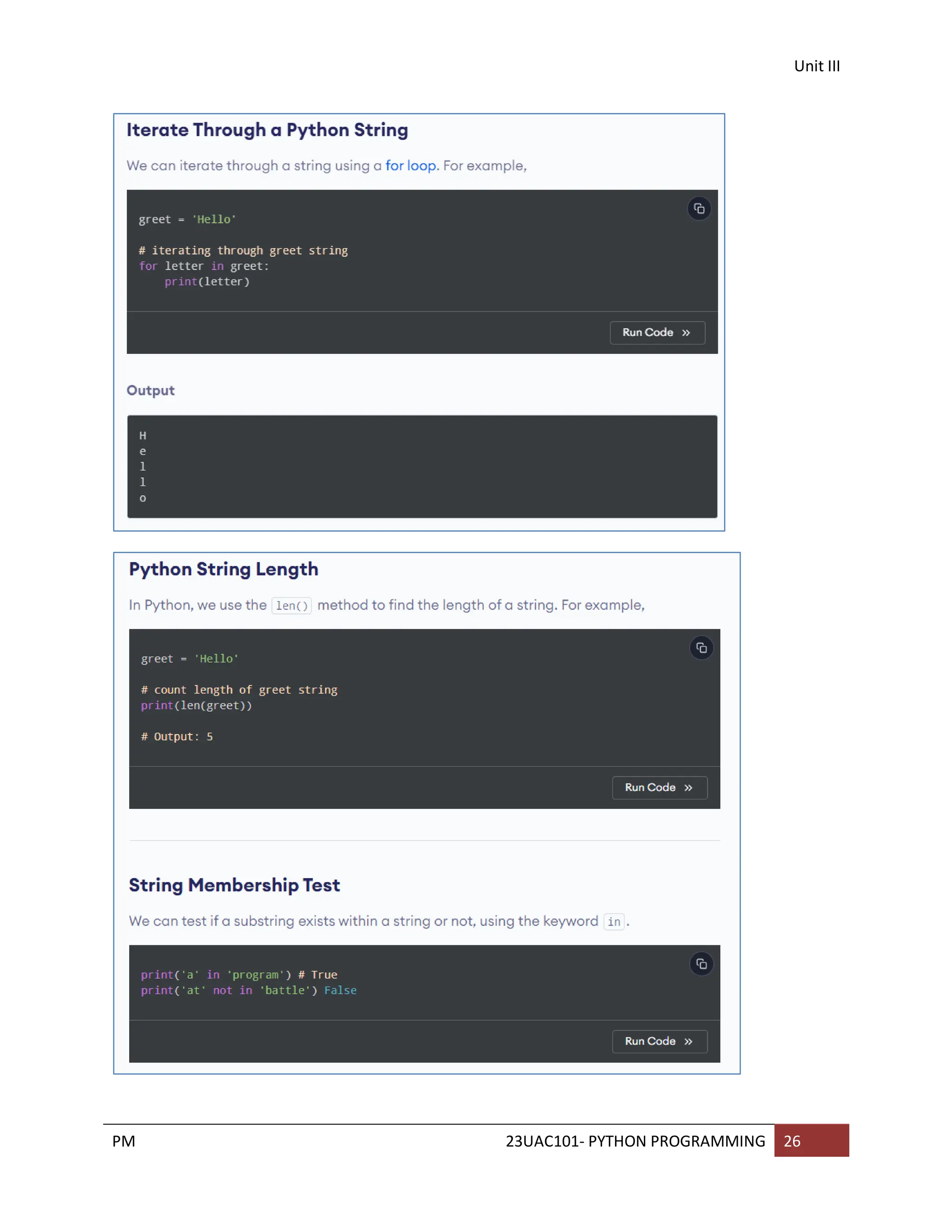
Task: Click the '23UAC101- PYTHON PROGRAMMING' footer
Action: coord(635,1141)
